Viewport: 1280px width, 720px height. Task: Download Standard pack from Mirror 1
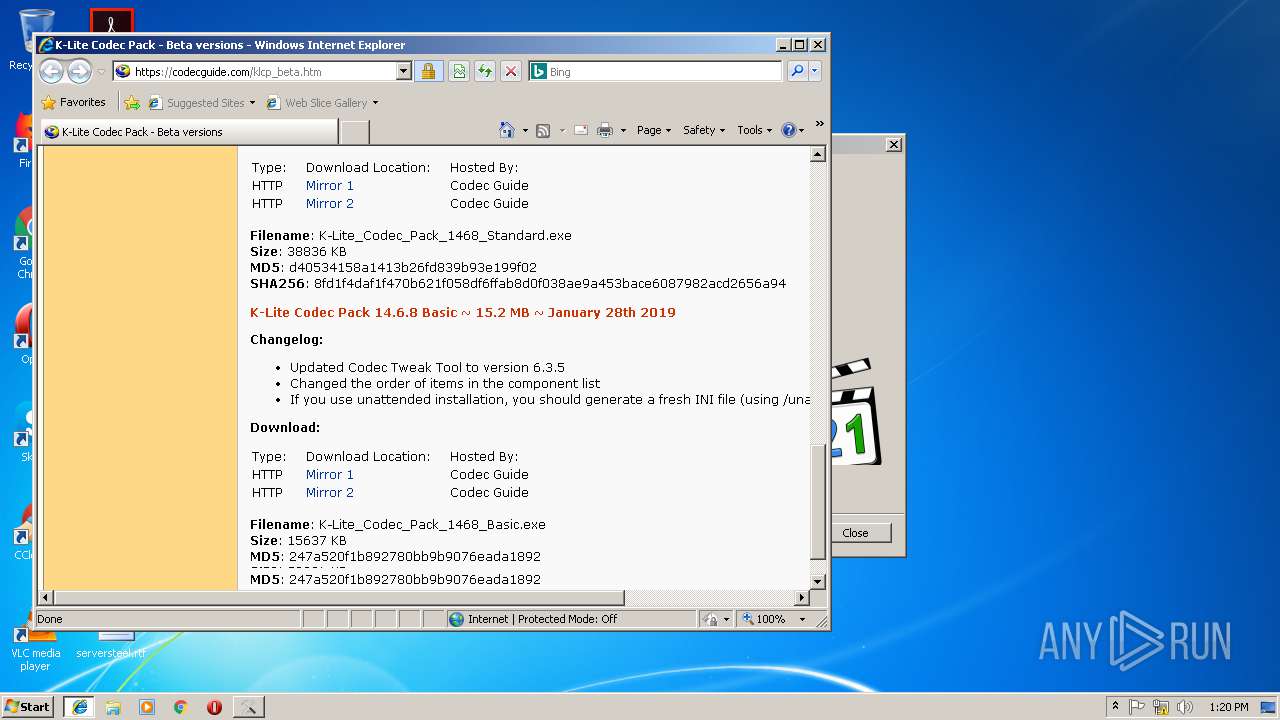(330, 186)
